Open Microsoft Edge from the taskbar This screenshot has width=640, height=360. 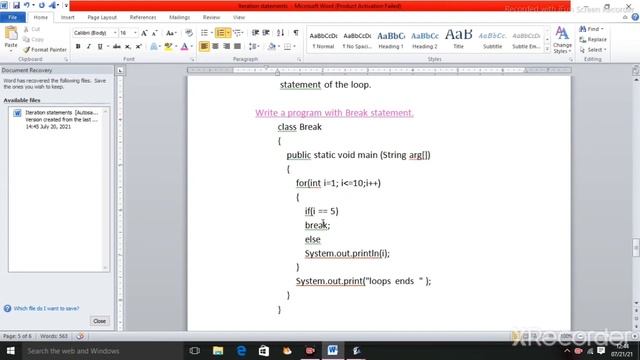(241, 351)
